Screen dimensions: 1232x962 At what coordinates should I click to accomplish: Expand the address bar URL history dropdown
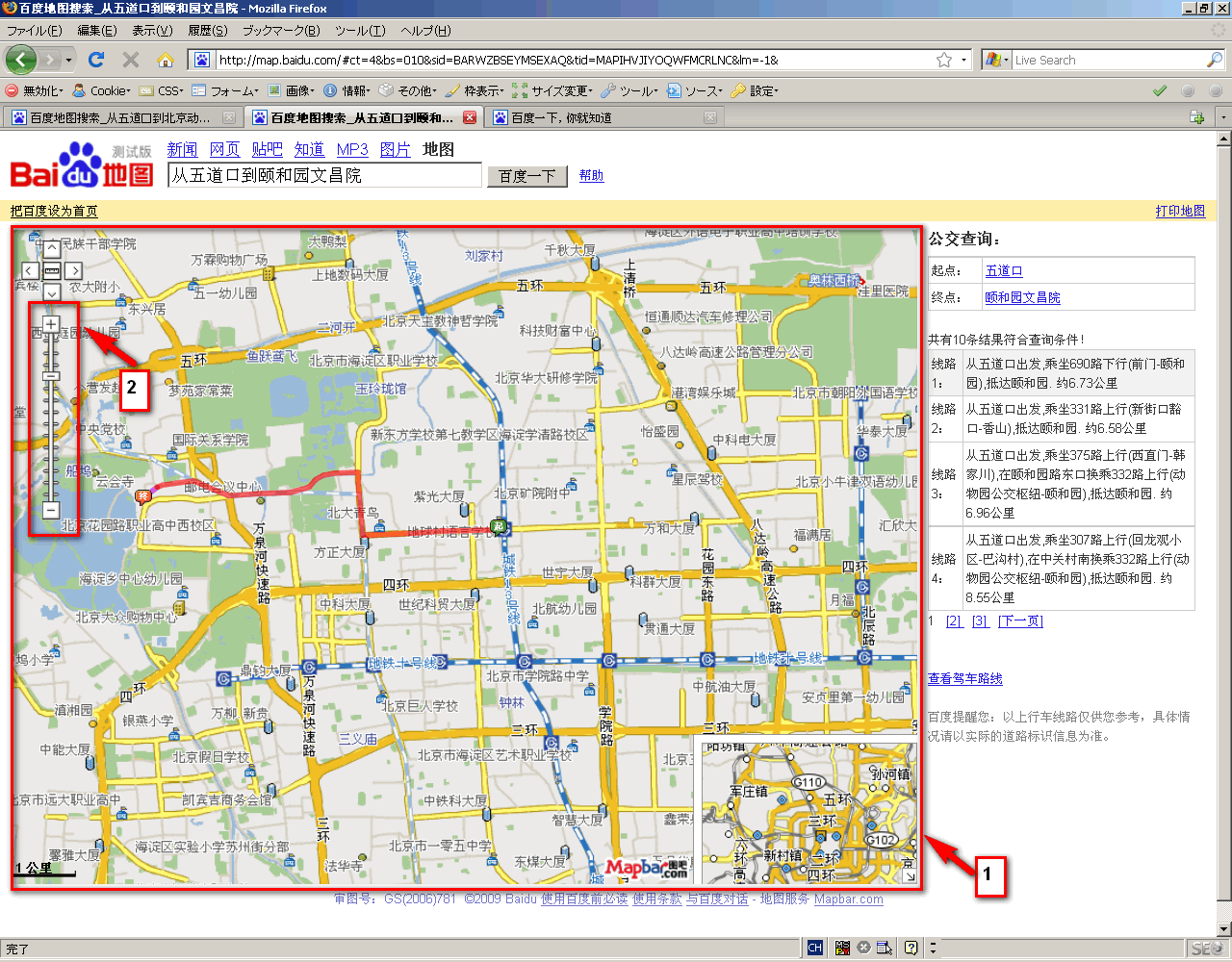pyautogui.click(x=964, y=60)
